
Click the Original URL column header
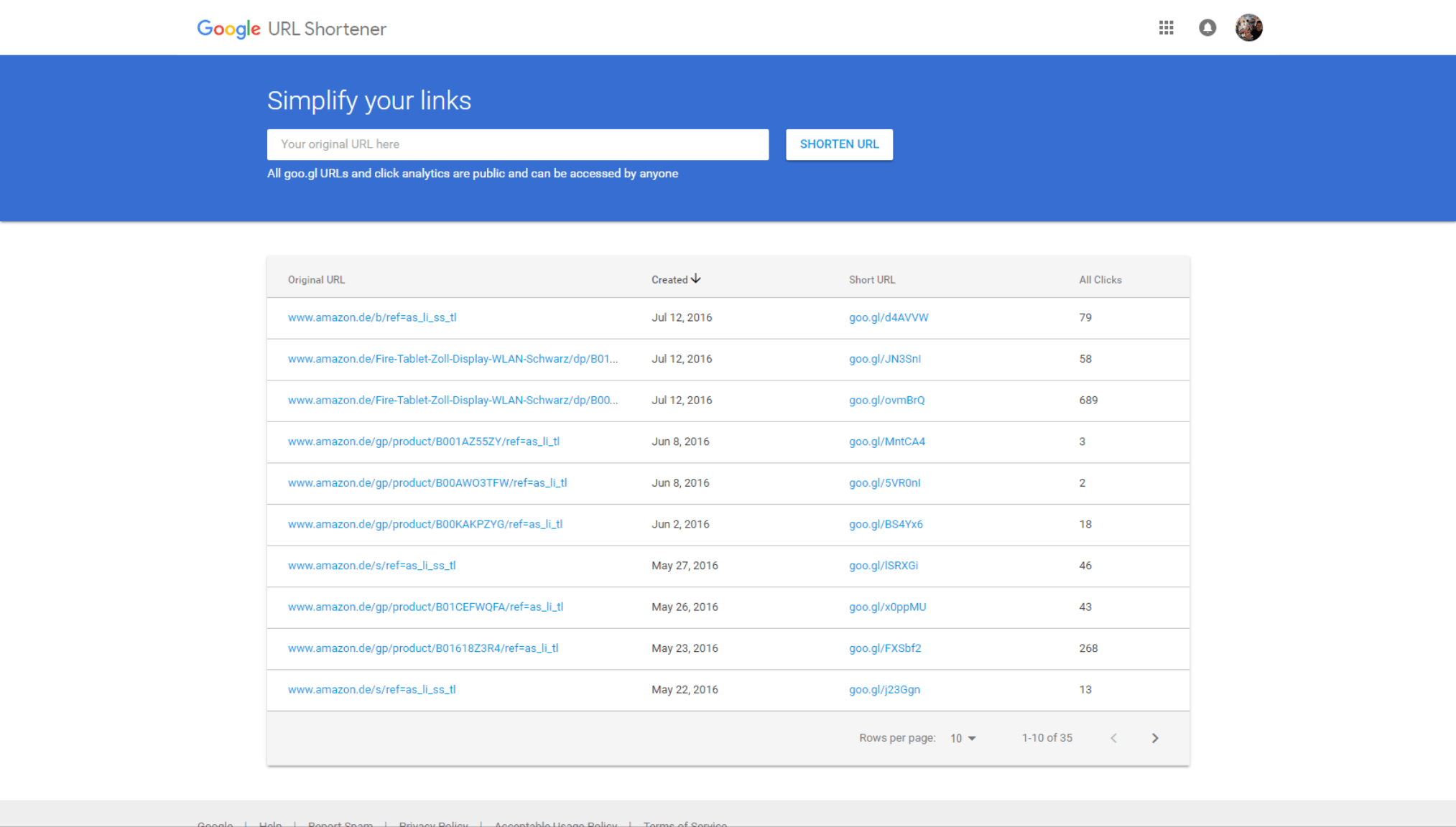(x=316, y=280)
